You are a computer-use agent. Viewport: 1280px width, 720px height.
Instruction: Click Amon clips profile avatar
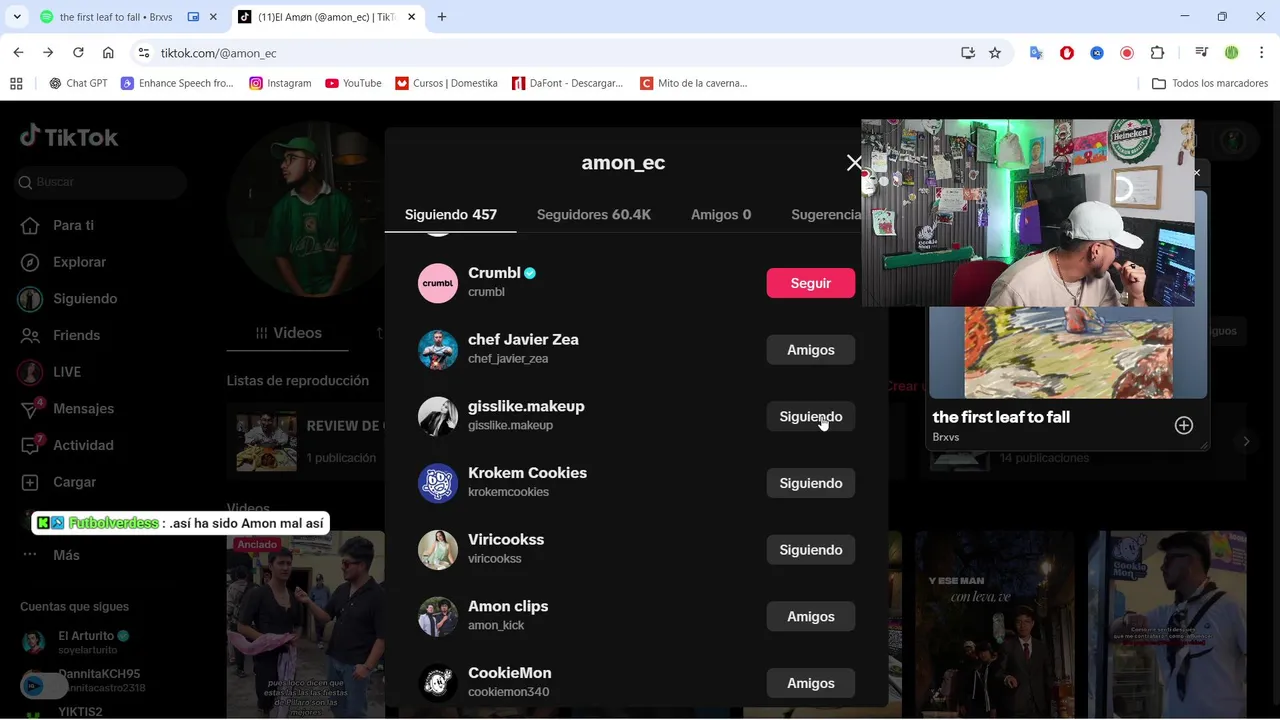pos(438,616)
